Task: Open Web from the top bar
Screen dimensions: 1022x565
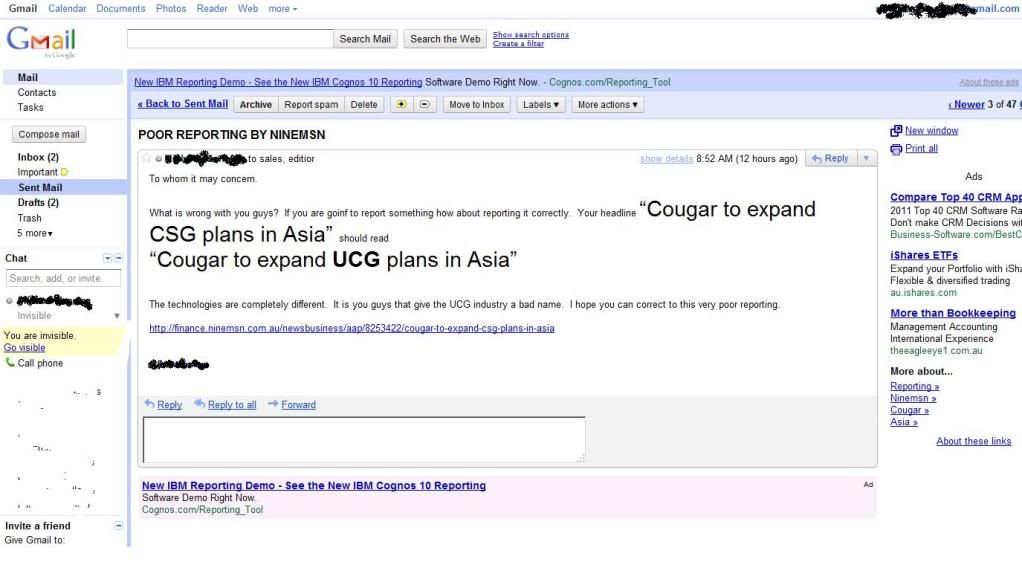Action: pos(248,8)
